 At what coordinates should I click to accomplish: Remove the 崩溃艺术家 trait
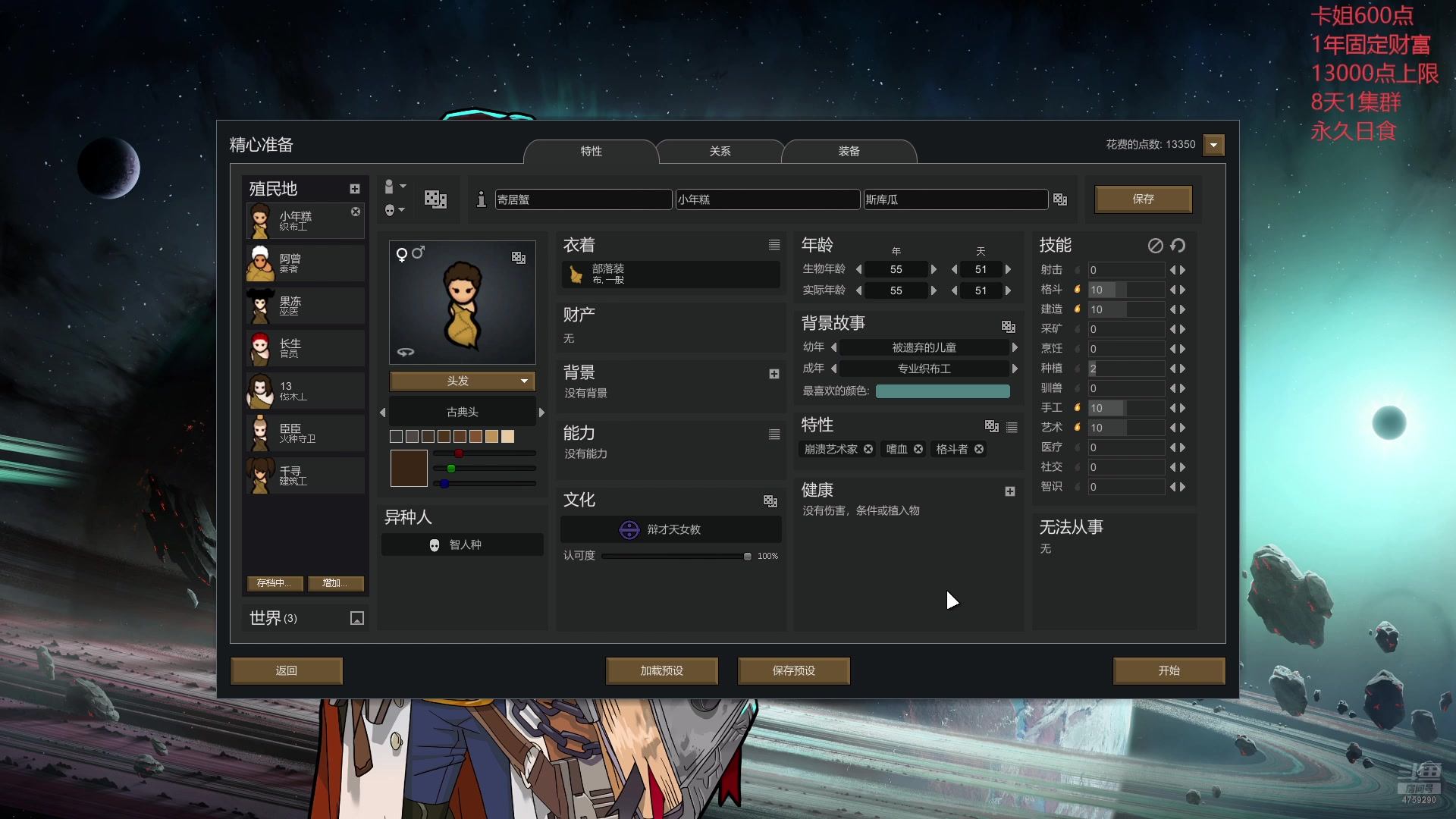point(868,449)
